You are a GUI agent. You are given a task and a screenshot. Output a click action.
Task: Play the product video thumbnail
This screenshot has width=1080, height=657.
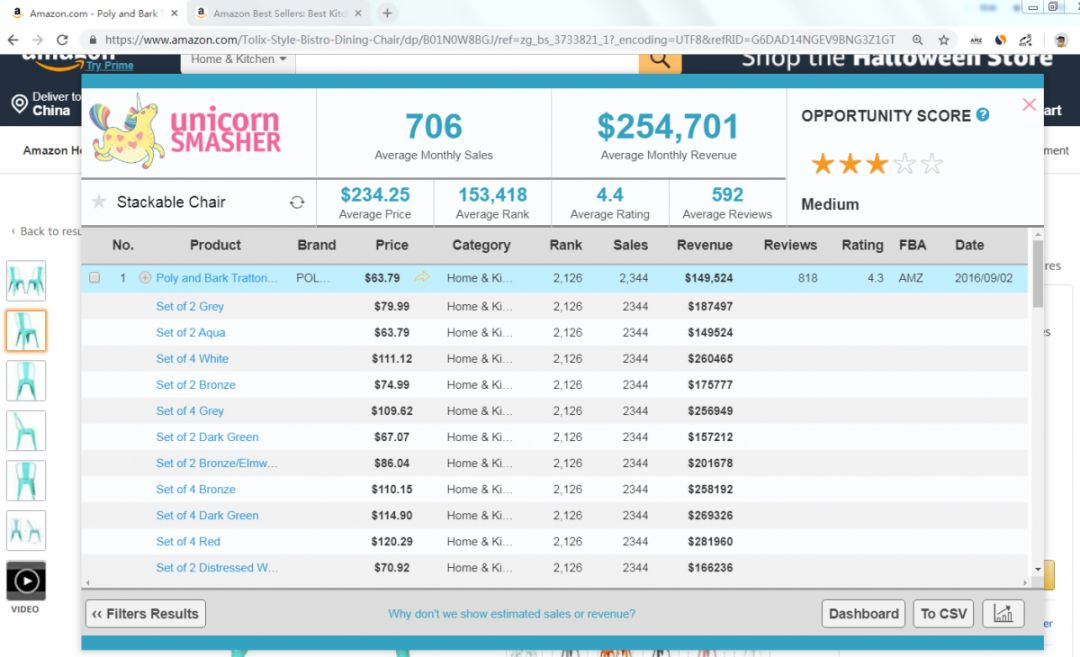pos(26,581)
